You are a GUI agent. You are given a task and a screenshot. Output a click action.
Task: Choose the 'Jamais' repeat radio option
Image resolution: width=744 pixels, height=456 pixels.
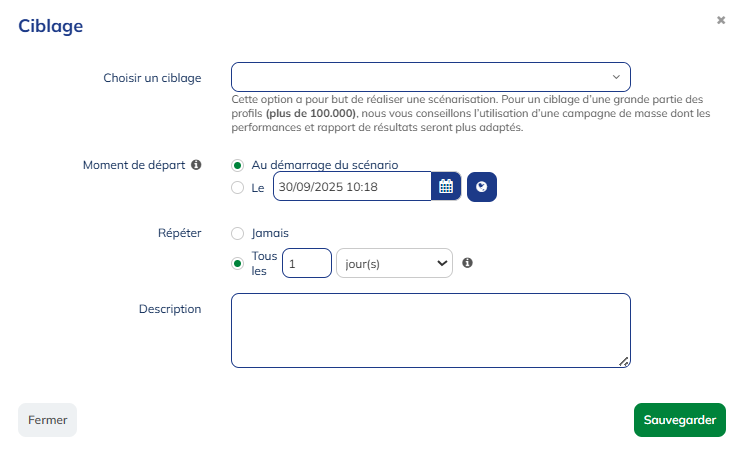[237, 233]
